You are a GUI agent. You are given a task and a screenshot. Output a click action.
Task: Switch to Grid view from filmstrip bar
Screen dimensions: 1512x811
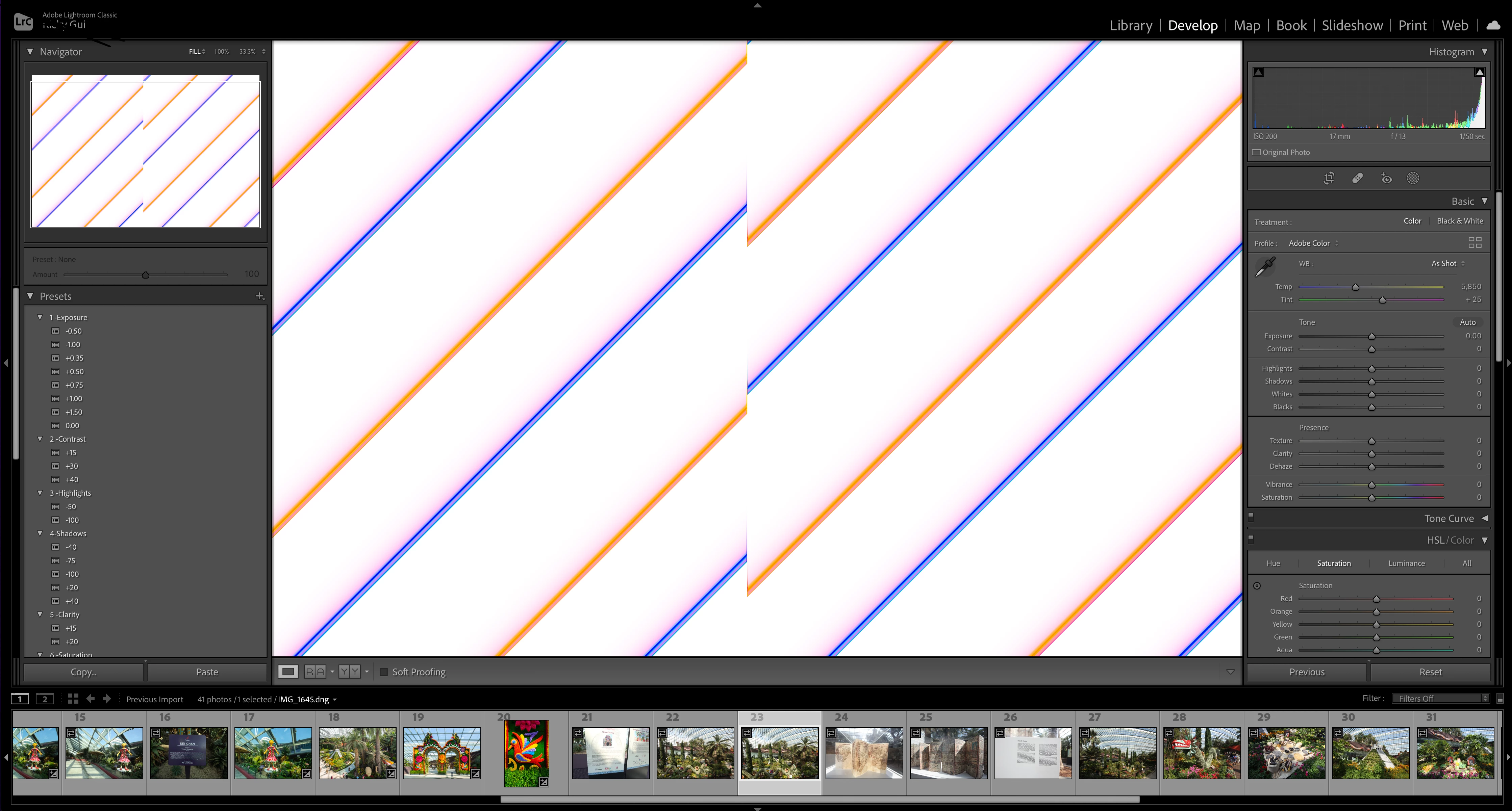(73, 698)
